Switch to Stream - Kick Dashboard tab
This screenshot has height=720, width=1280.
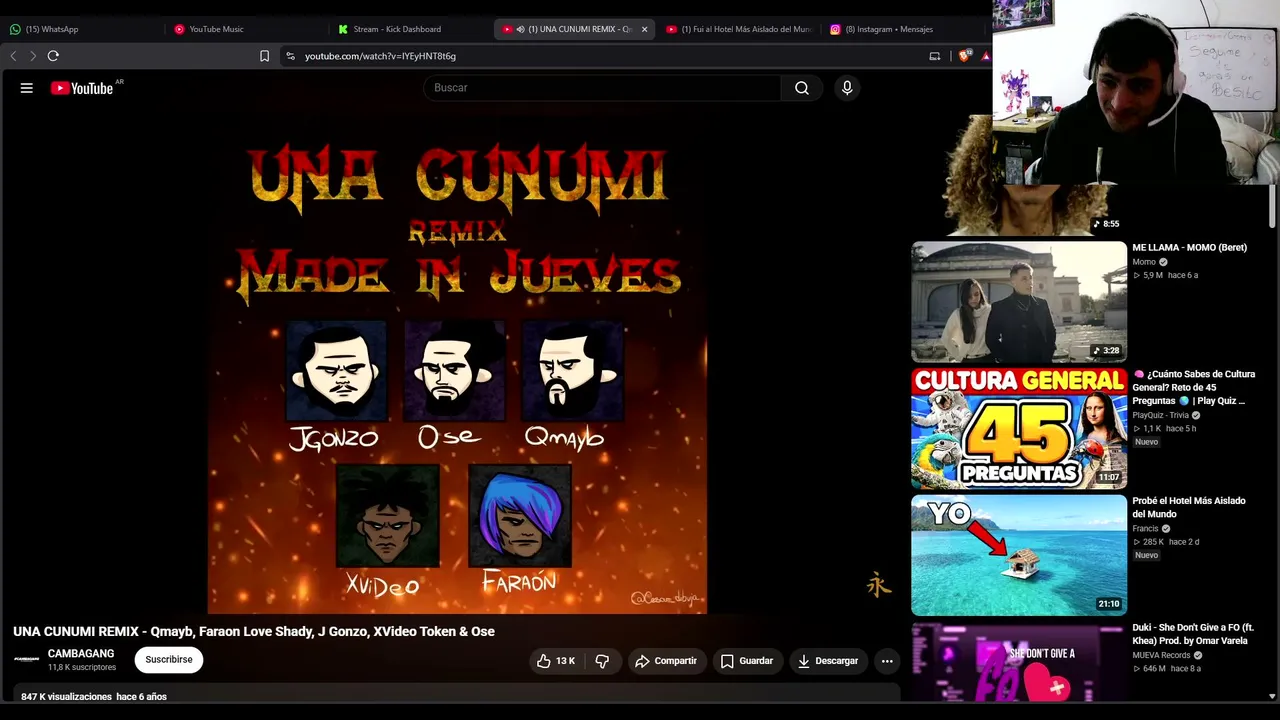[410, 29]
